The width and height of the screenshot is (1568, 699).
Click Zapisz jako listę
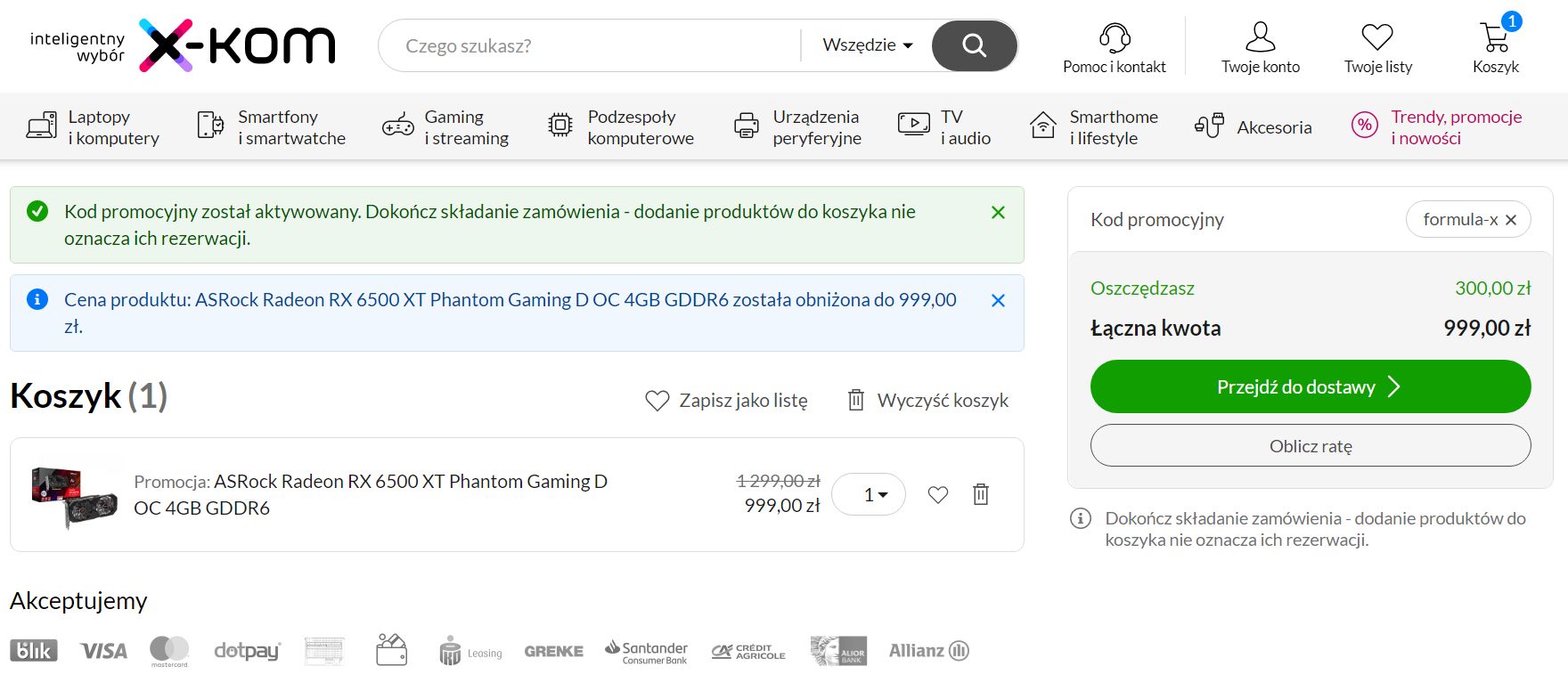click(726, 401)
